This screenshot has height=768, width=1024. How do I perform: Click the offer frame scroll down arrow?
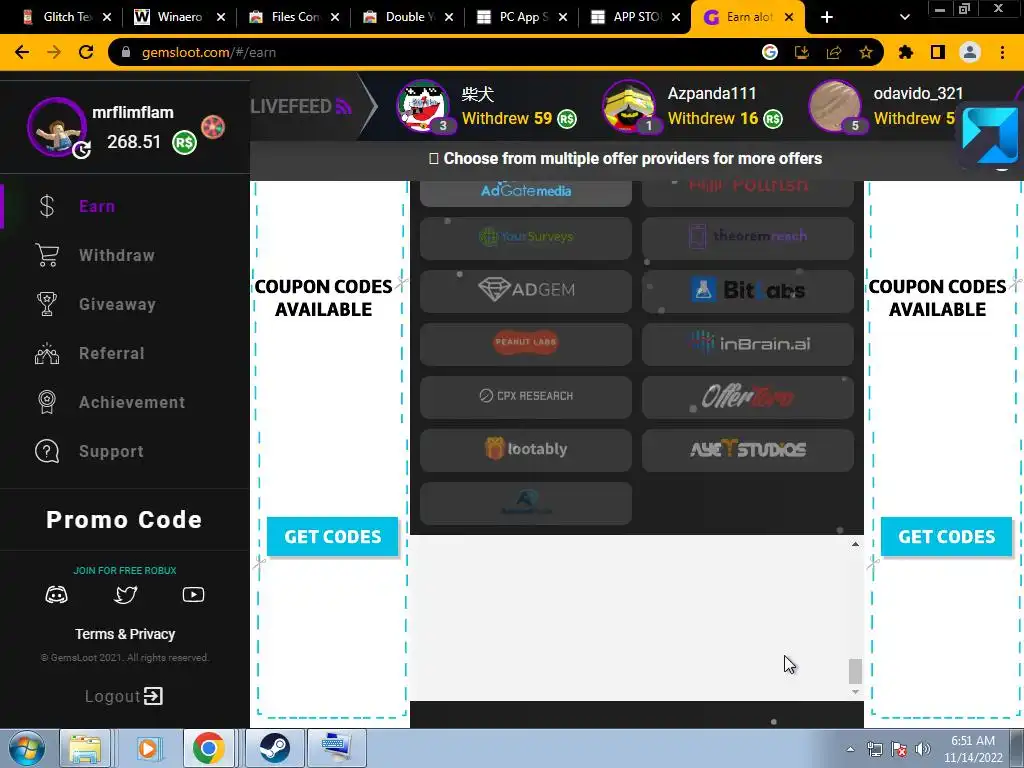pos(855,692)
